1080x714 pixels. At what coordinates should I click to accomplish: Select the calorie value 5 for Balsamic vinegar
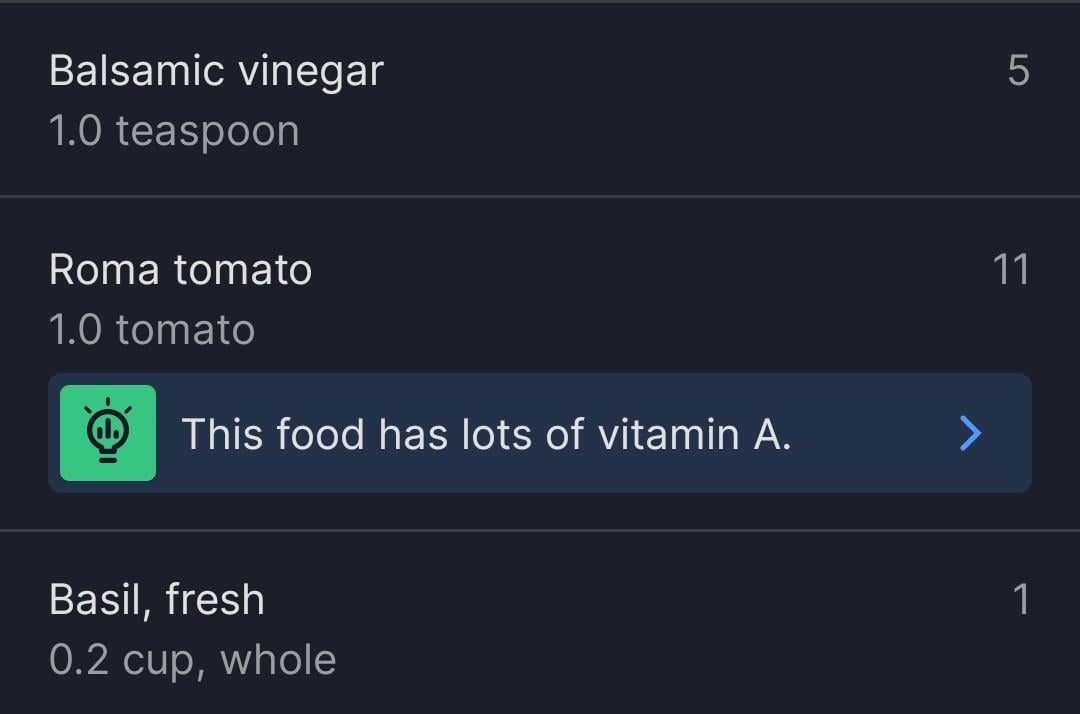[1019, 70]
